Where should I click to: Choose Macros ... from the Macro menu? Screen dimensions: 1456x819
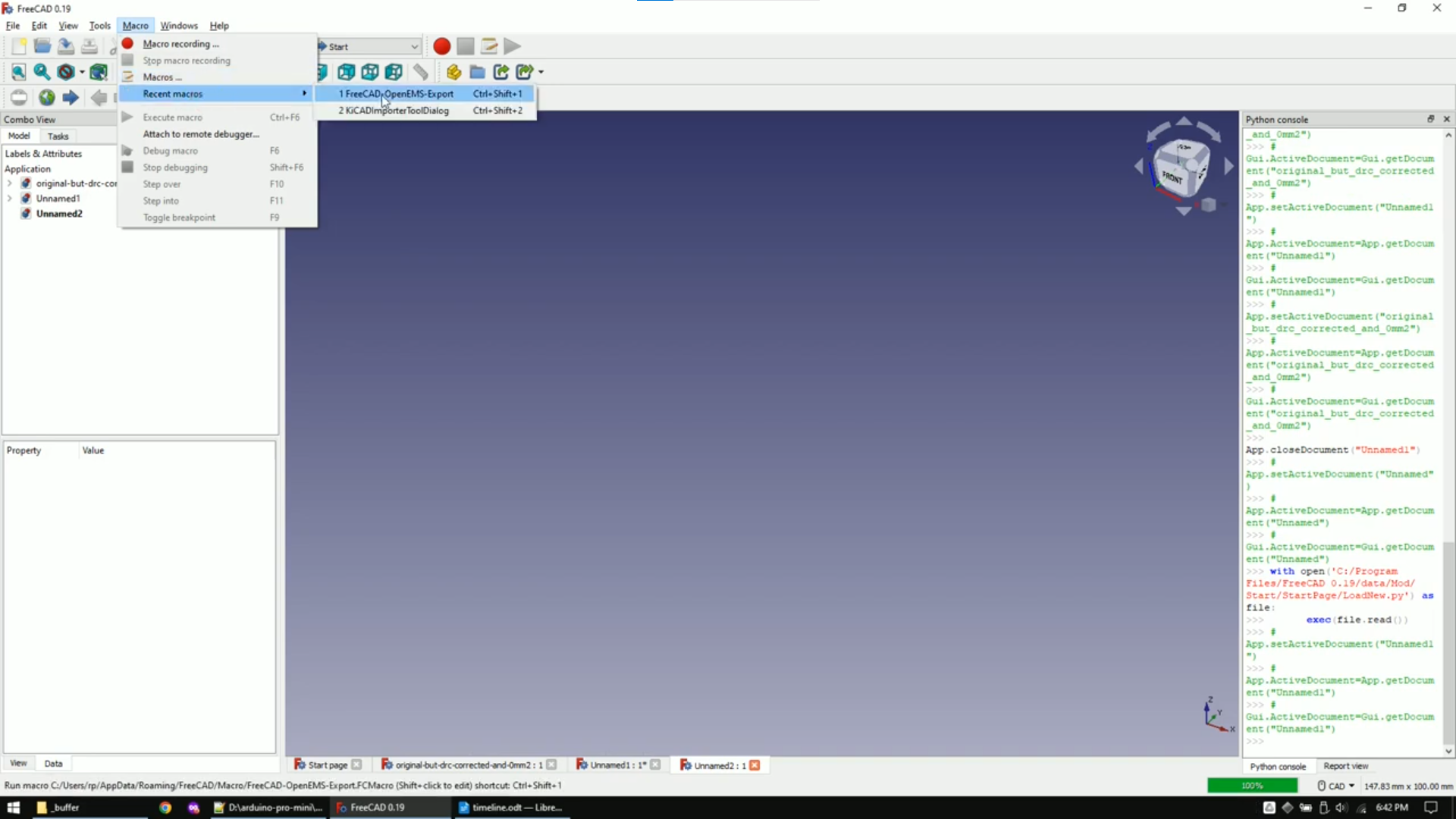click(x=218, y=77)
